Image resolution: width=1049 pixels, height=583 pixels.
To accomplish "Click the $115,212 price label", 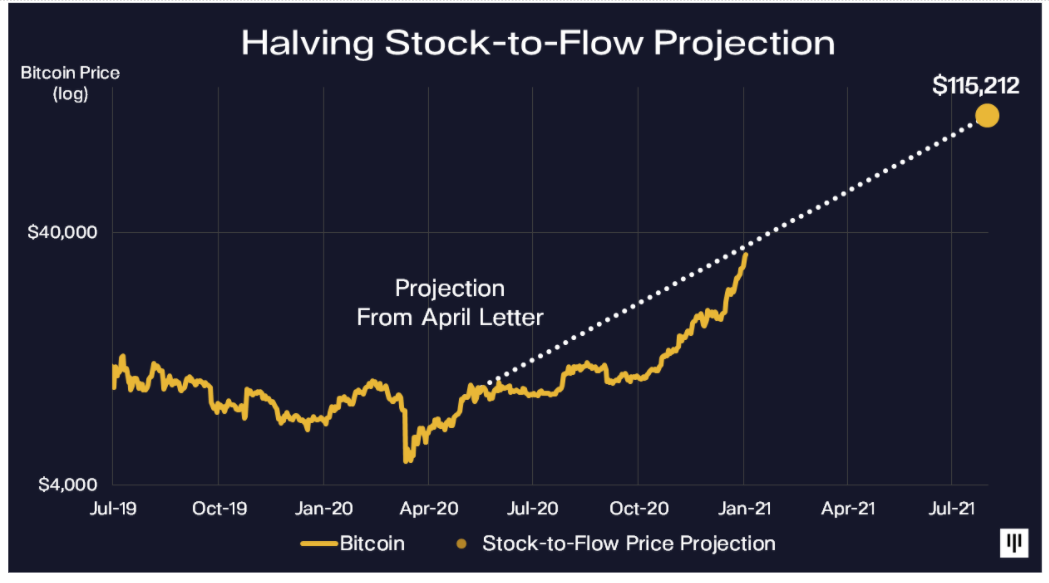I will click(x=975, y=86).
